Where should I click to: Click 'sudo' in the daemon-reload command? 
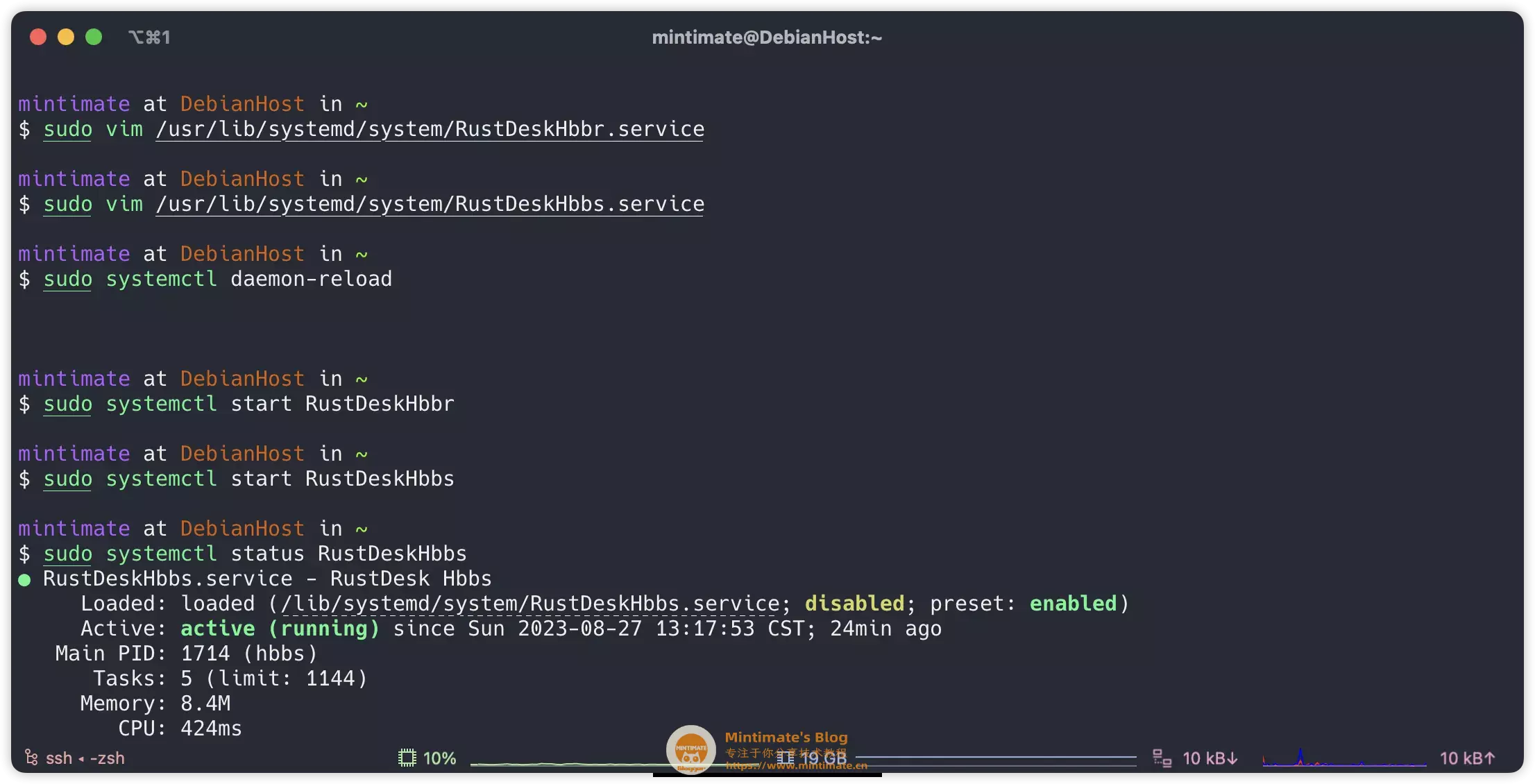tap(68, 279)
